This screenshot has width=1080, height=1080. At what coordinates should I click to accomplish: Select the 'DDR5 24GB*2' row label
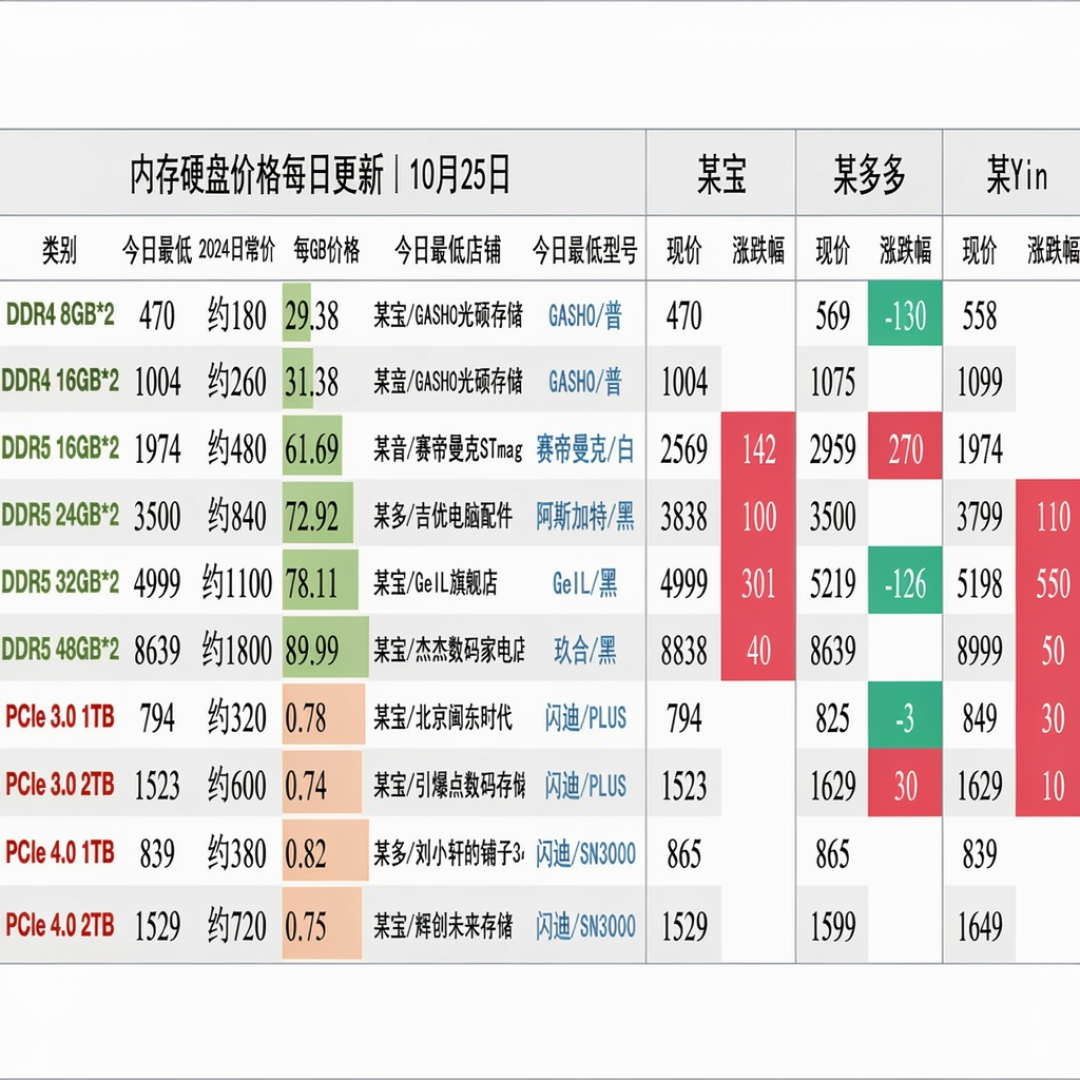61,515
